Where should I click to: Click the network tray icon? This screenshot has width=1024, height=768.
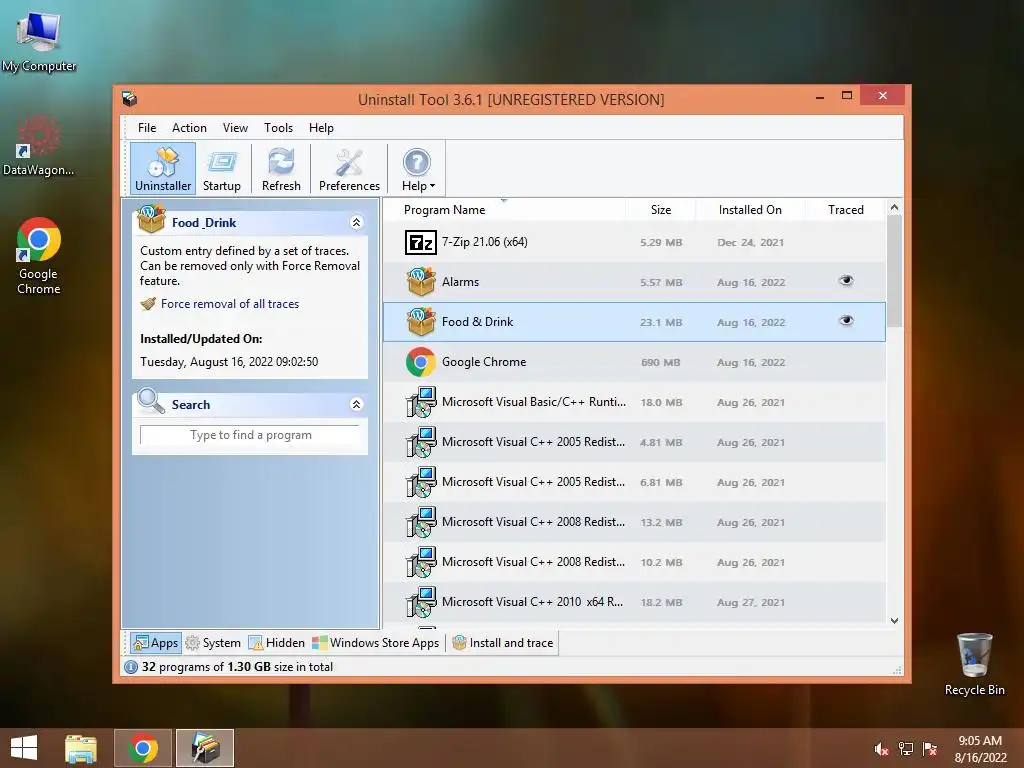tap(906, 749)
